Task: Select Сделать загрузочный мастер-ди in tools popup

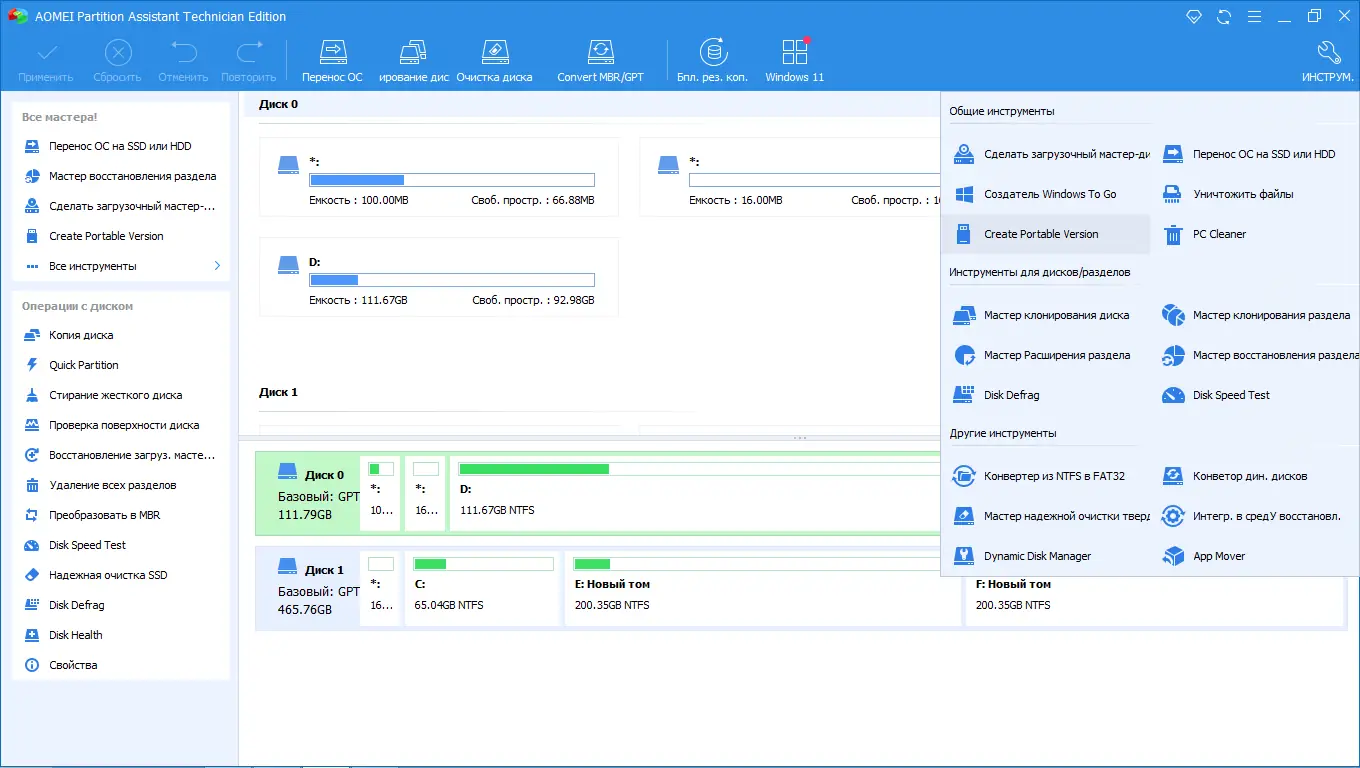Action: (1046, 154)
